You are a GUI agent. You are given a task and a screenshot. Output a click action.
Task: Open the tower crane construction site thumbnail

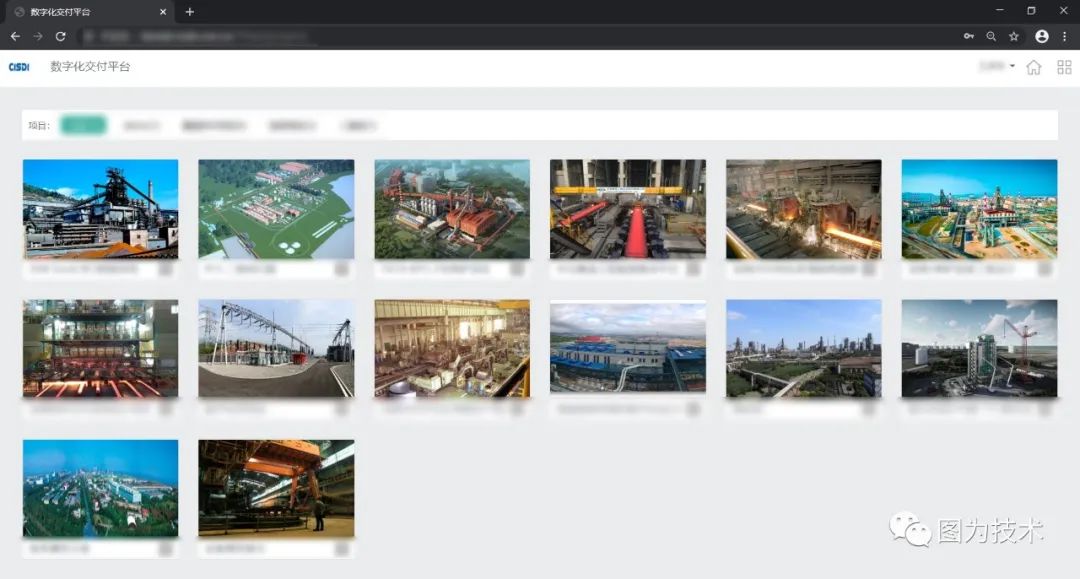979,348
